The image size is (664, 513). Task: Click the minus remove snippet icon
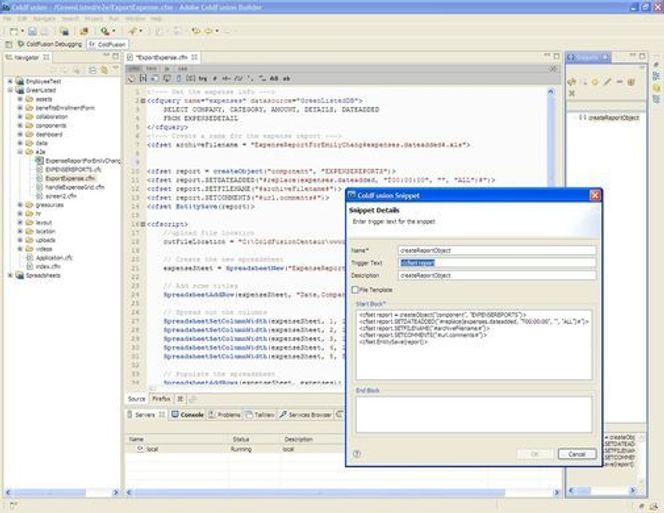point(619,82)
